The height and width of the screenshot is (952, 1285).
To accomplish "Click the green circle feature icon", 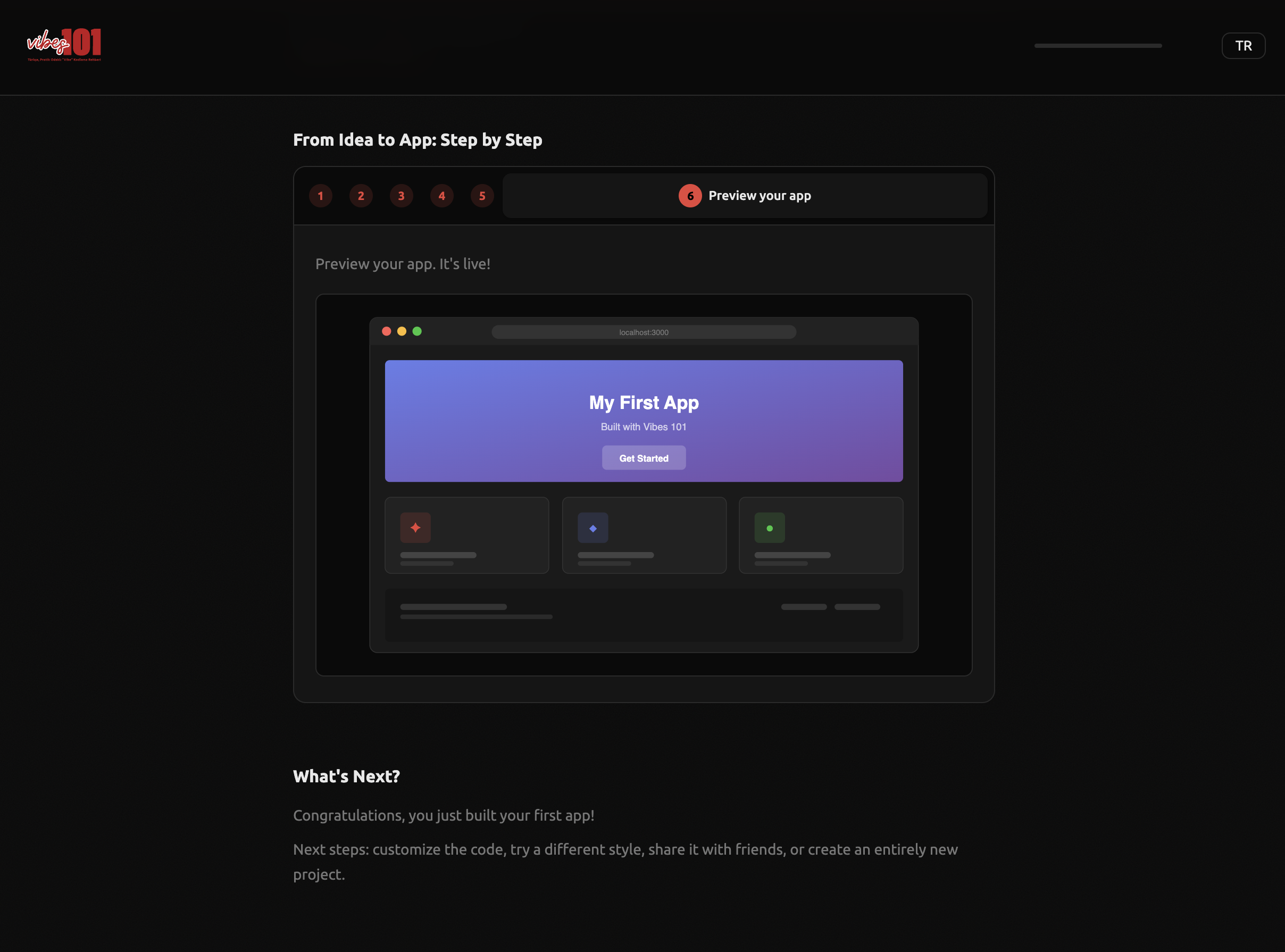I will [x=769, y=528].
